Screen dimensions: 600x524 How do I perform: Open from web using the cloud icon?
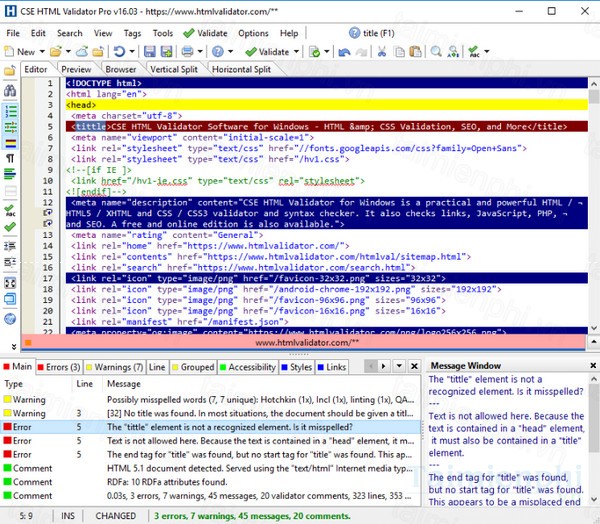click(82, 52)
